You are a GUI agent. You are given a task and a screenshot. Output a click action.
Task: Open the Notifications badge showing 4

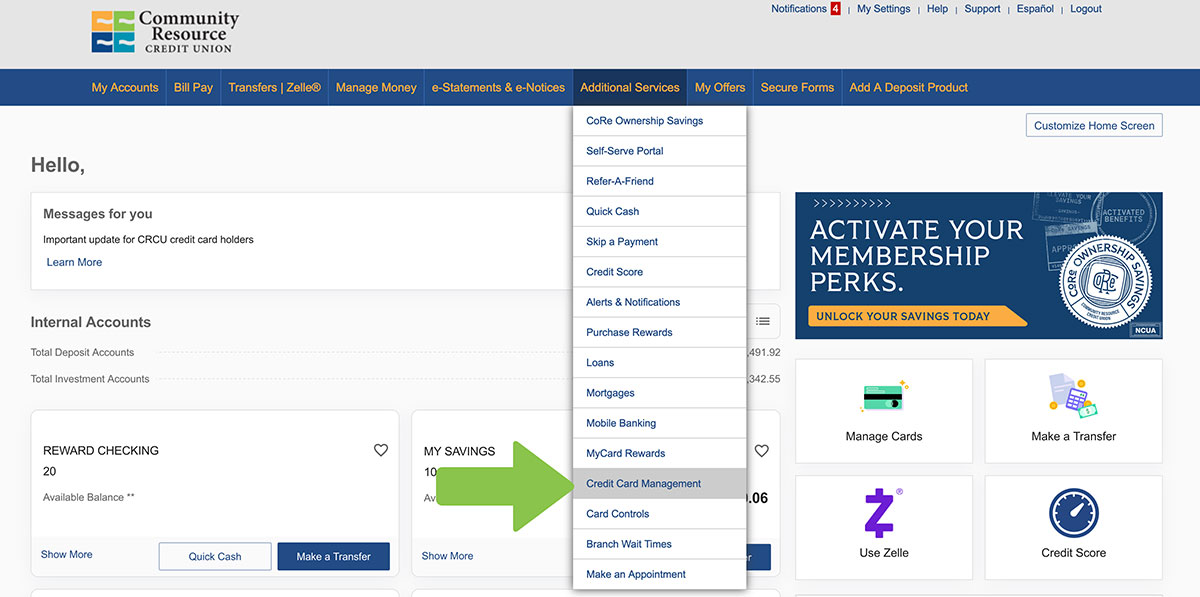click(835, 9)
